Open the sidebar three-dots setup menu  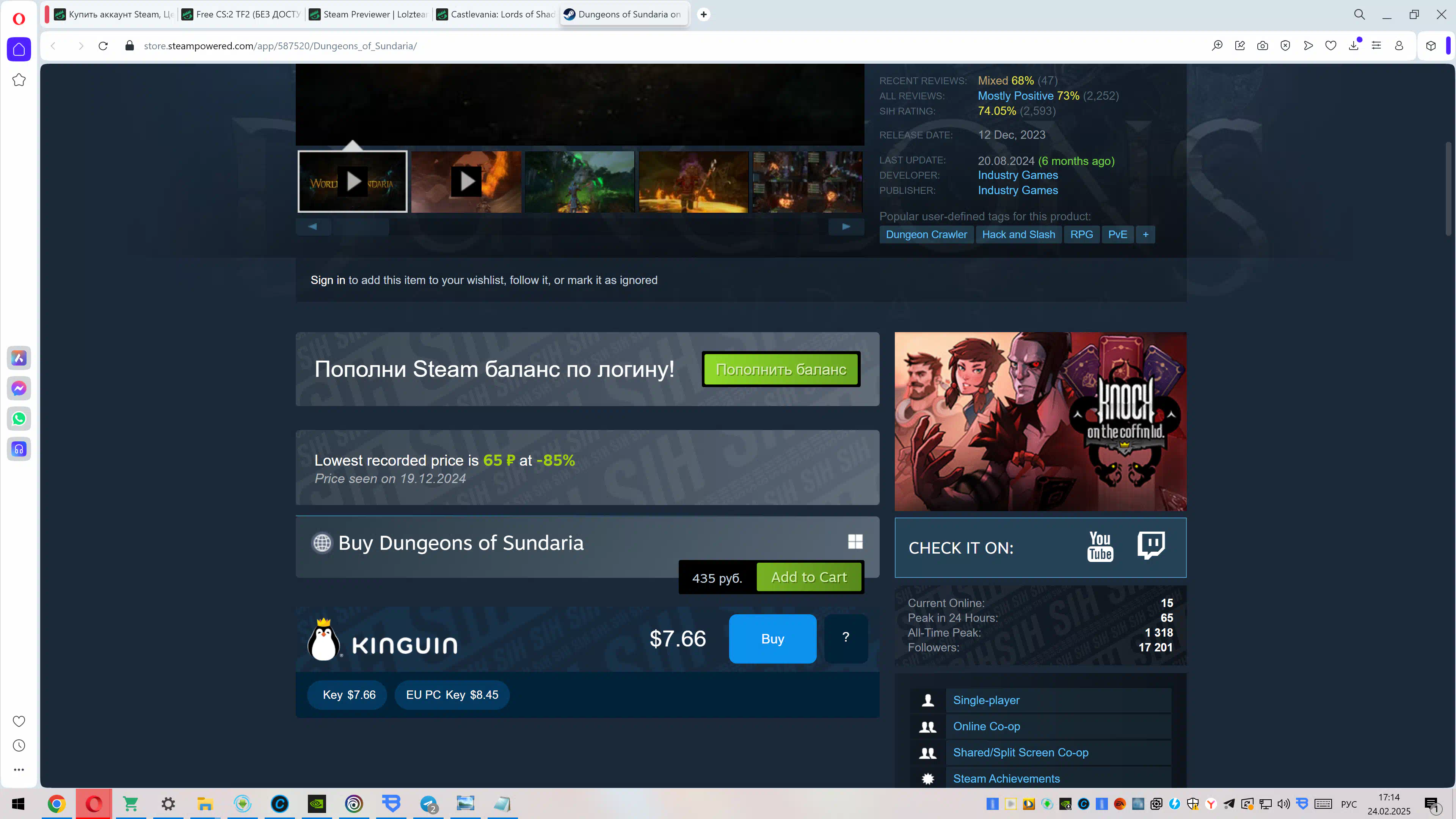[19, 770]
